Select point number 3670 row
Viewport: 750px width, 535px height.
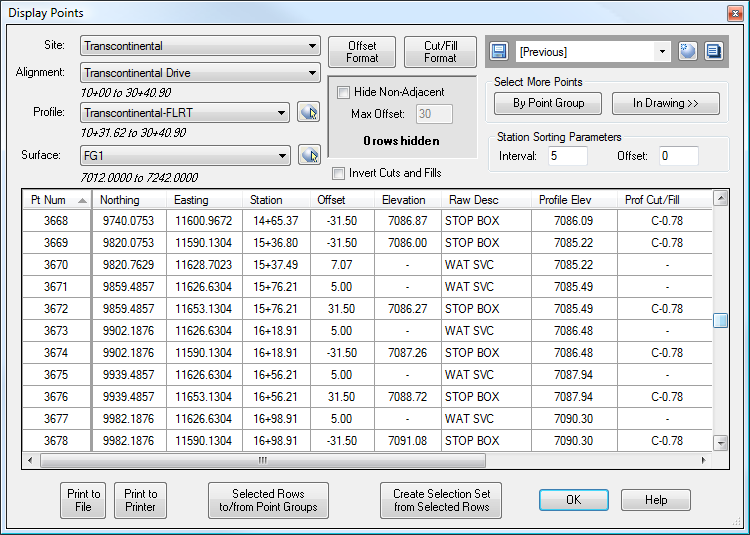click(x=367, y=265)
